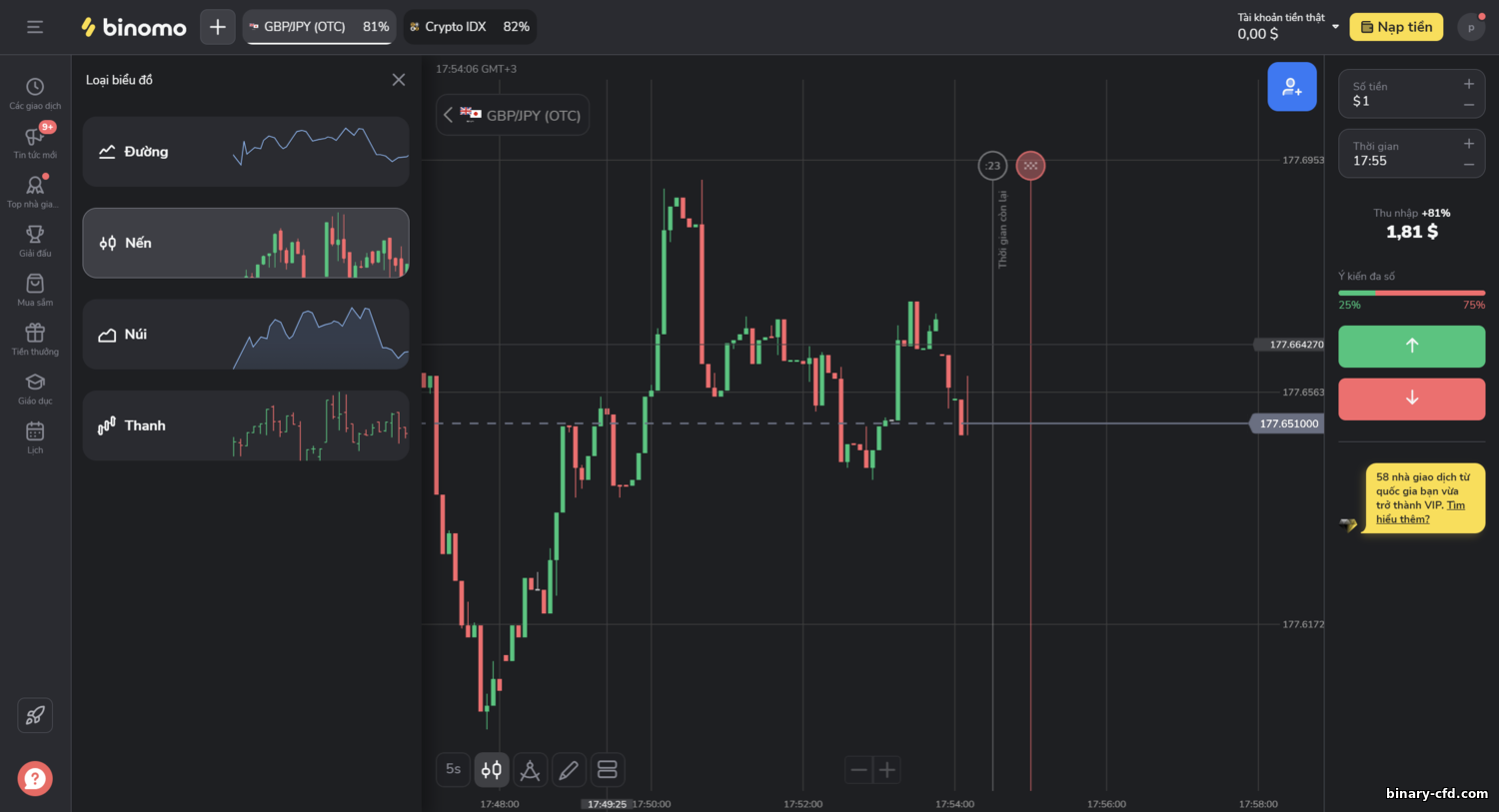1499x812 pixels.
Task: Open the calendar icon in sidebar
Action: coord(35,431)
